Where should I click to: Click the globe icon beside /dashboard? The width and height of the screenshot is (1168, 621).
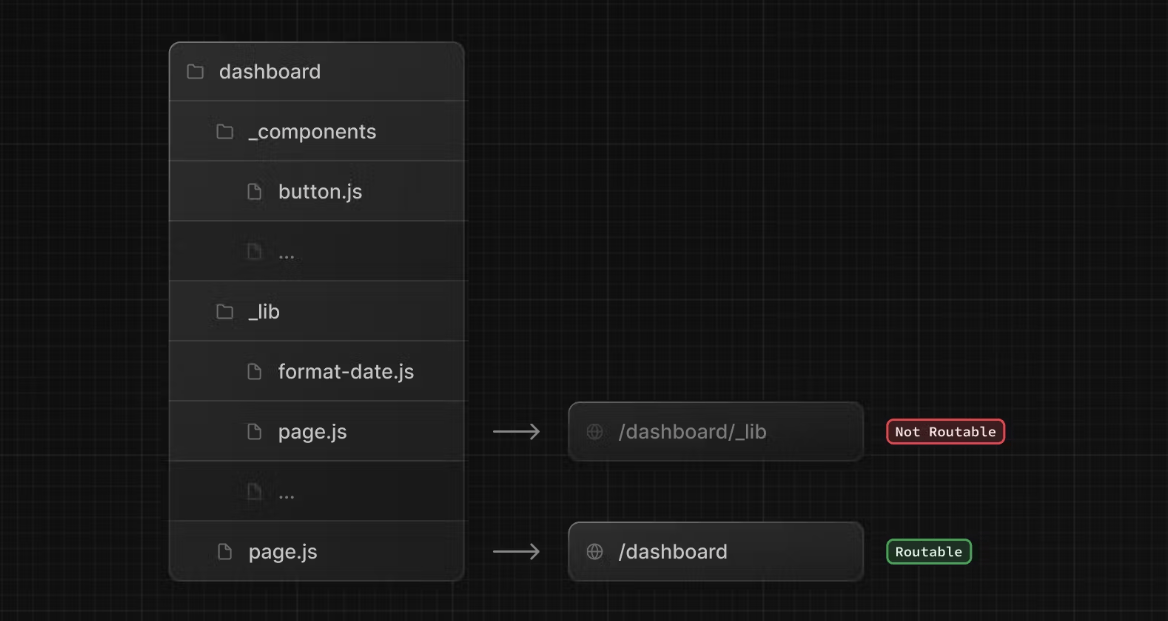[594, 552]
